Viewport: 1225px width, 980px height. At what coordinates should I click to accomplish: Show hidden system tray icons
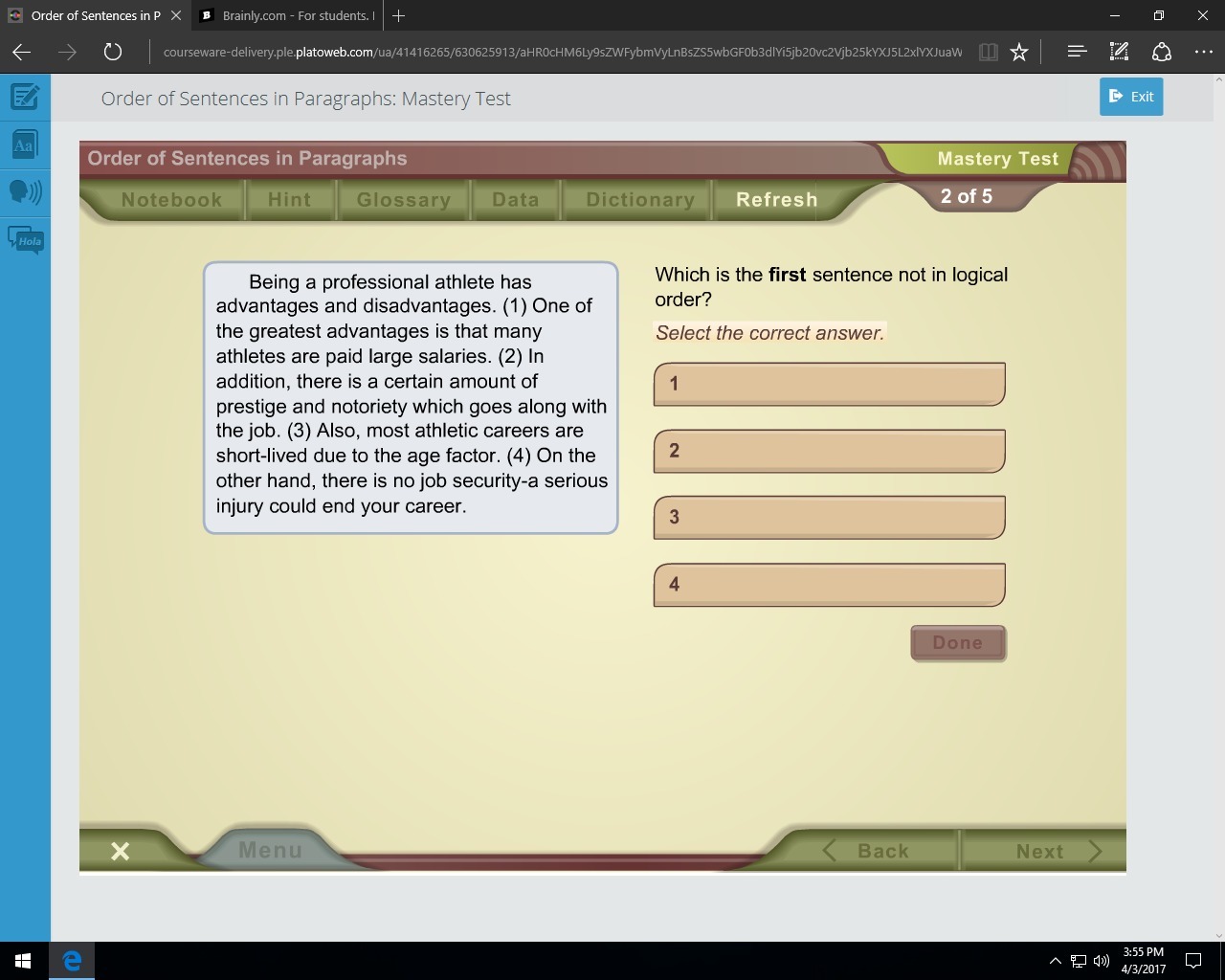(1055, 961)
